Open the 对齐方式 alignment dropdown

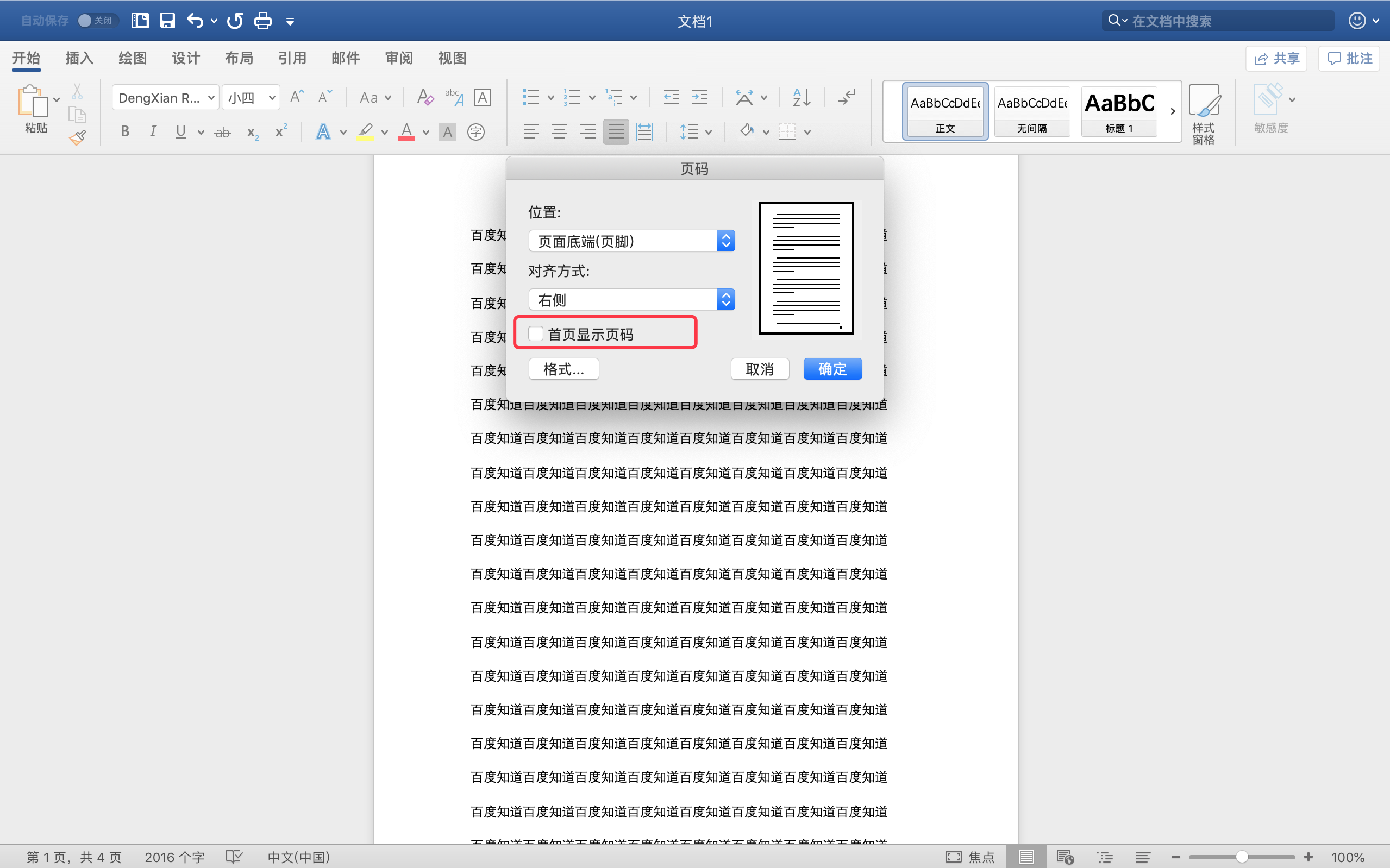click(x=631, y=300)
